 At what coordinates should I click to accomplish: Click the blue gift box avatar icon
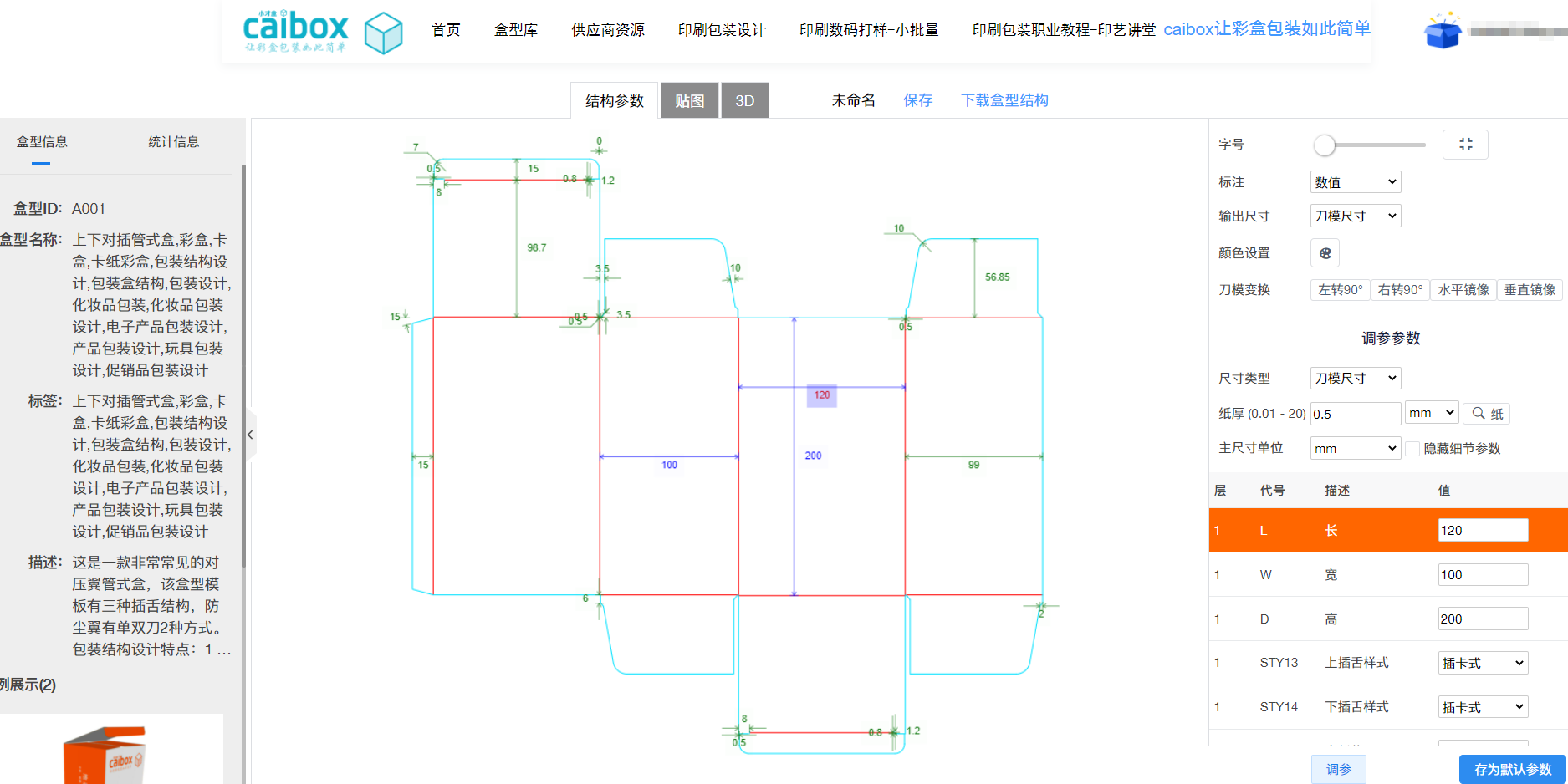click(1443, 31)
